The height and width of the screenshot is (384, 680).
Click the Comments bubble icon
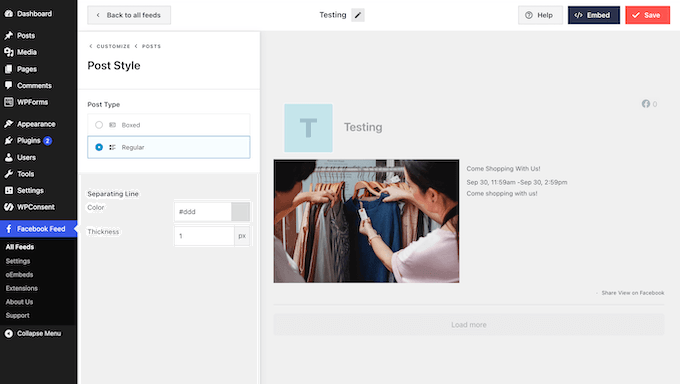(9, 85)
